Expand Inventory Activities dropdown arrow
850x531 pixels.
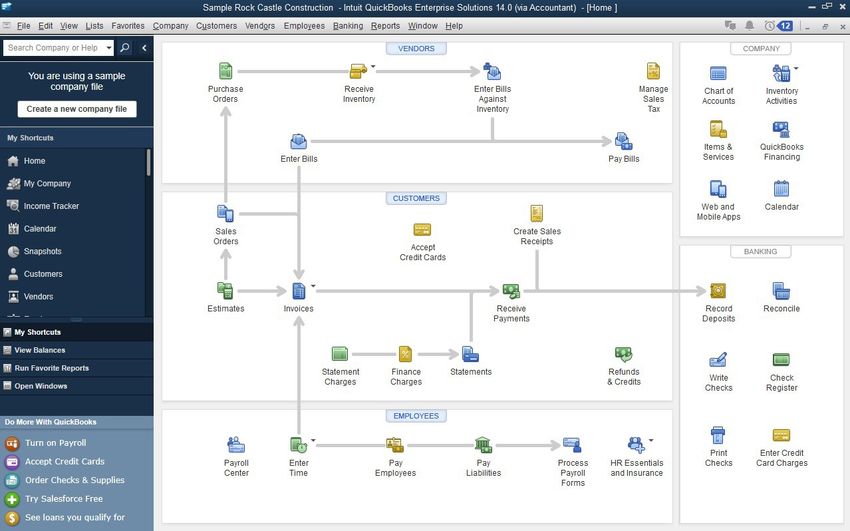(x=796, y=68)
